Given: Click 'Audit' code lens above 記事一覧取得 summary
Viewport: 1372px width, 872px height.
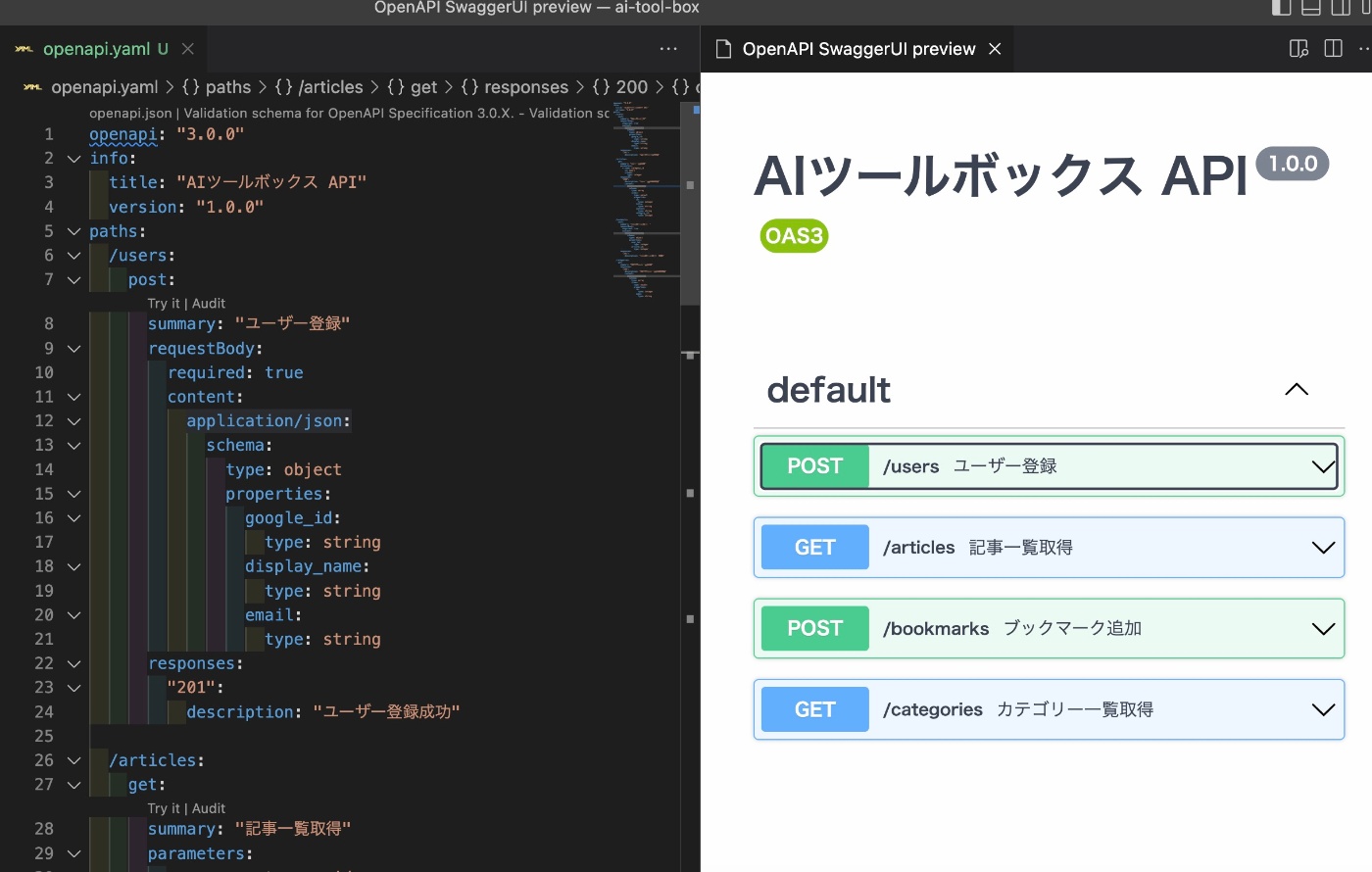Looking at the screenshot, I should 209,808.
